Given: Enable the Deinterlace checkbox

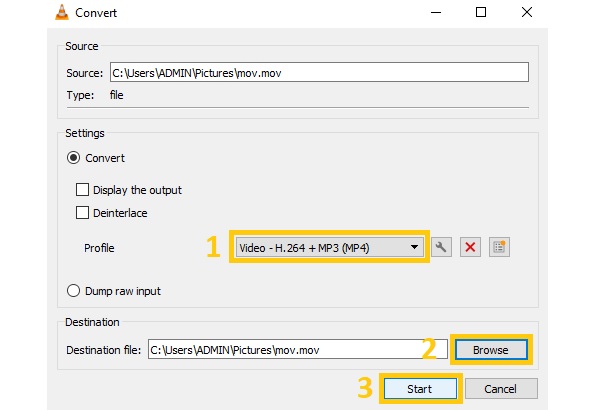Looking at the screenshot, I should point(82,212).
